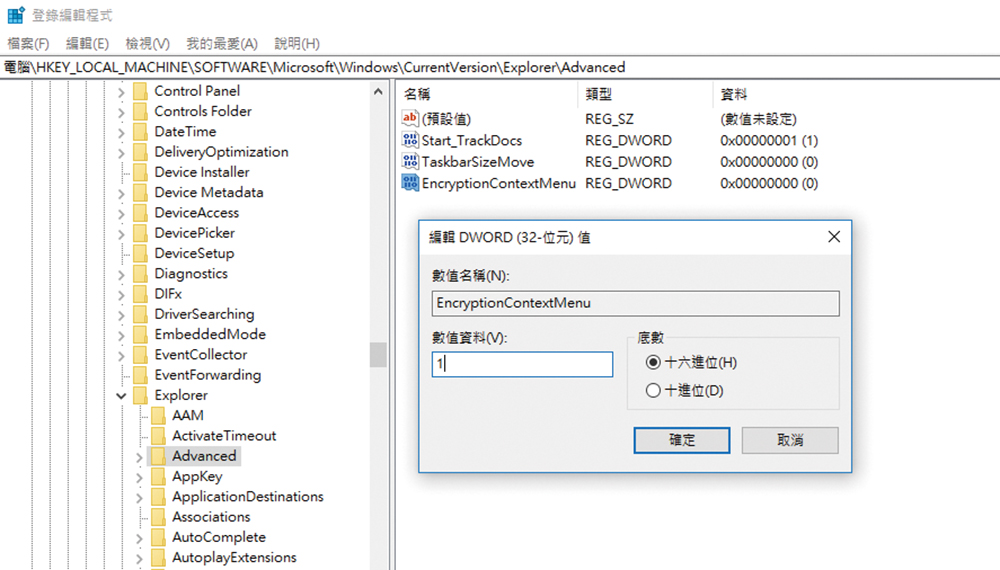
Task: Click the (預設值) string value icon
Action: coord(409,119)
